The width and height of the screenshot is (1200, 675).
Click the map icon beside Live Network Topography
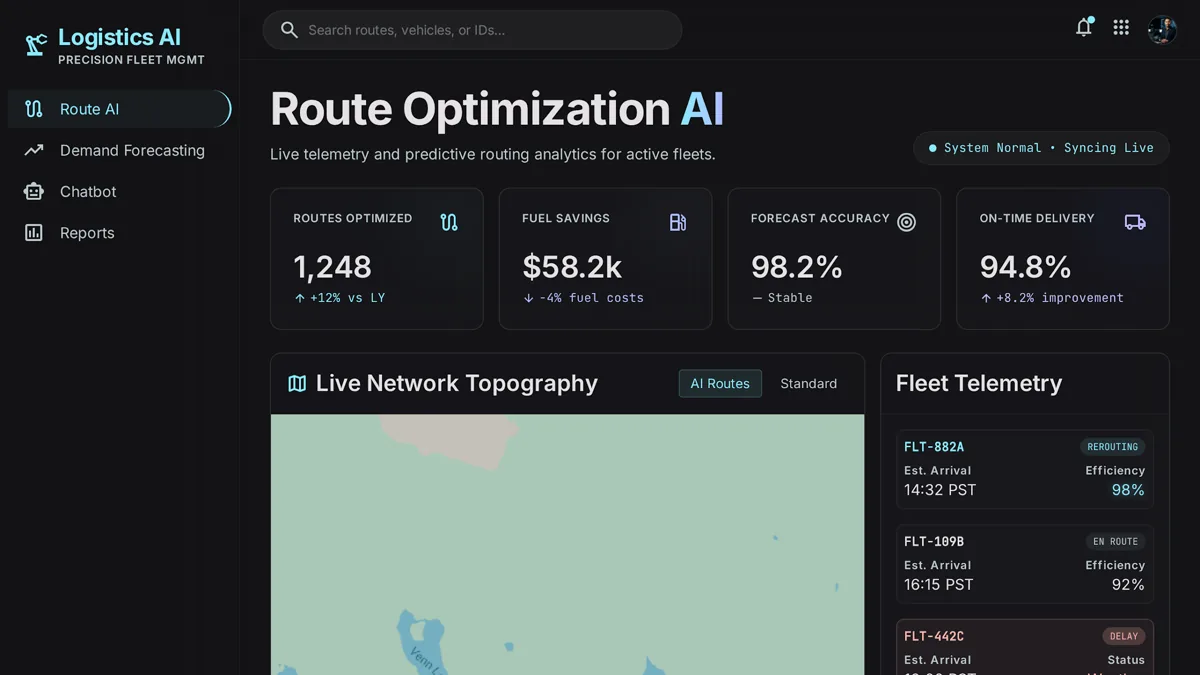click(297, 383)
